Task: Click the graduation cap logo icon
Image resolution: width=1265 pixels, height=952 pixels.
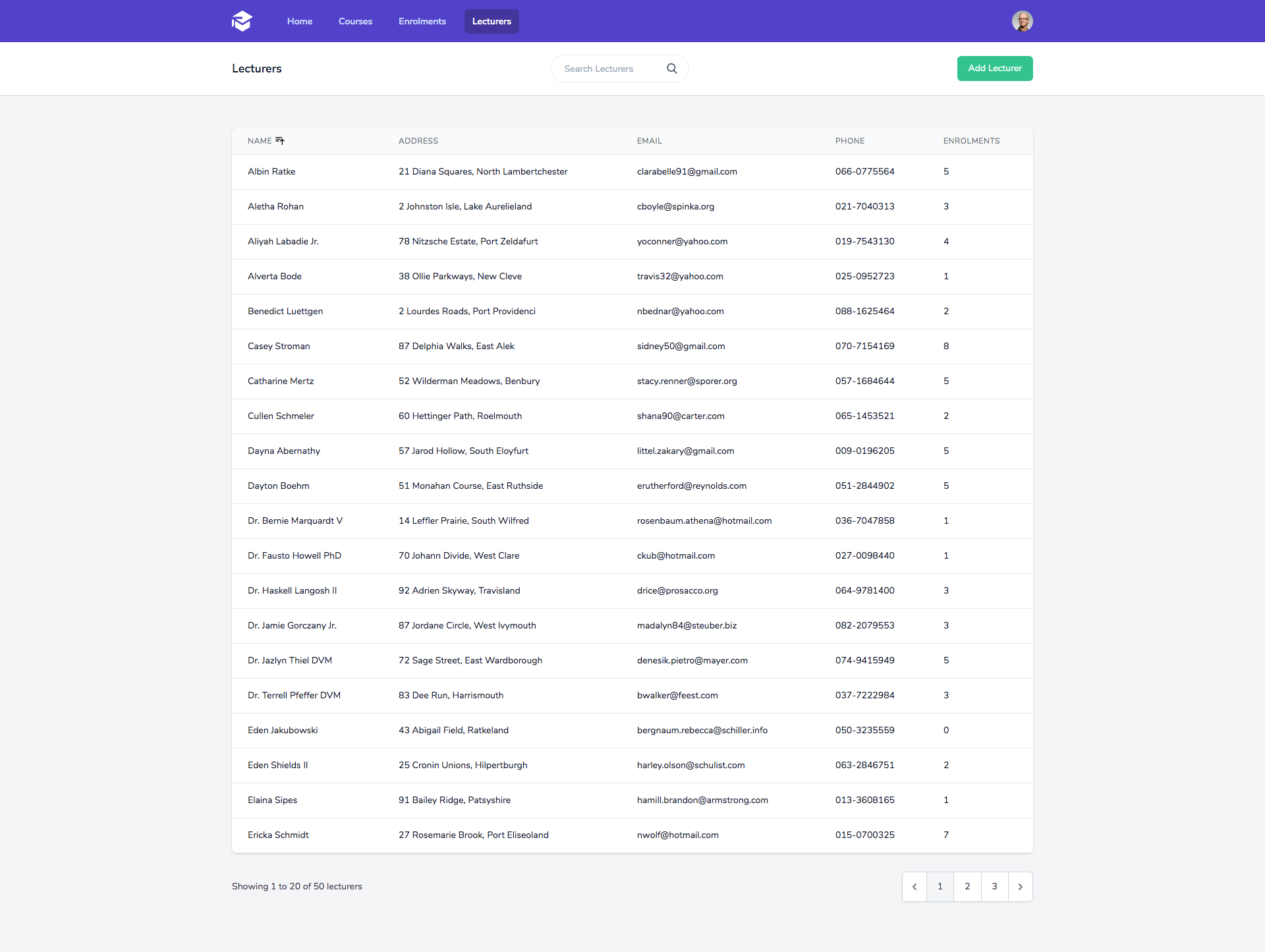Action: coord(242,21)
